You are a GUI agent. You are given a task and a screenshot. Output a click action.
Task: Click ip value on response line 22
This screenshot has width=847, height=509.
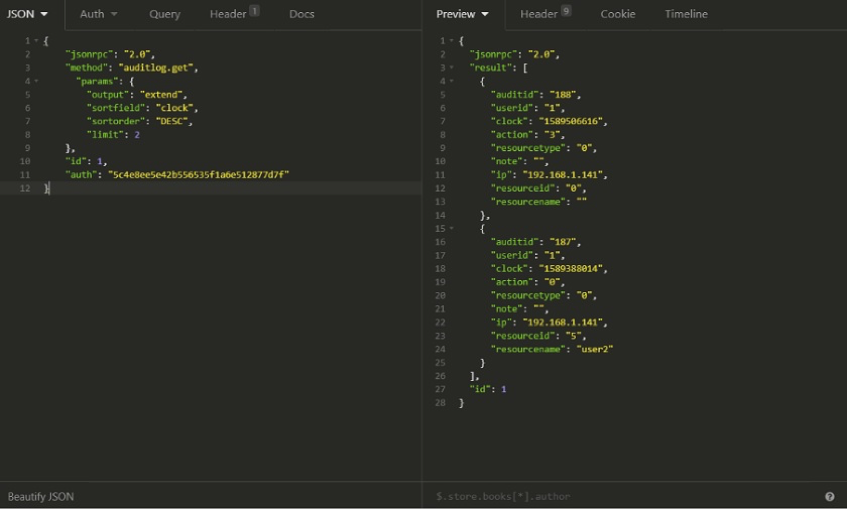coord(563,322)
